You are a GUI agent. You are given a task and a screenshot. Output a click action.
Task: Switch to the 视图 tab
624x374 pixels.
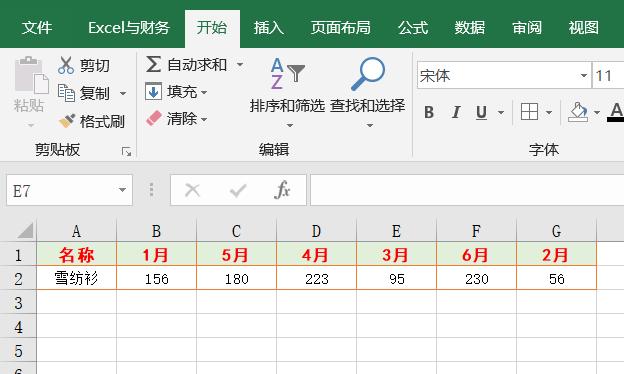(x=583, y=27)
